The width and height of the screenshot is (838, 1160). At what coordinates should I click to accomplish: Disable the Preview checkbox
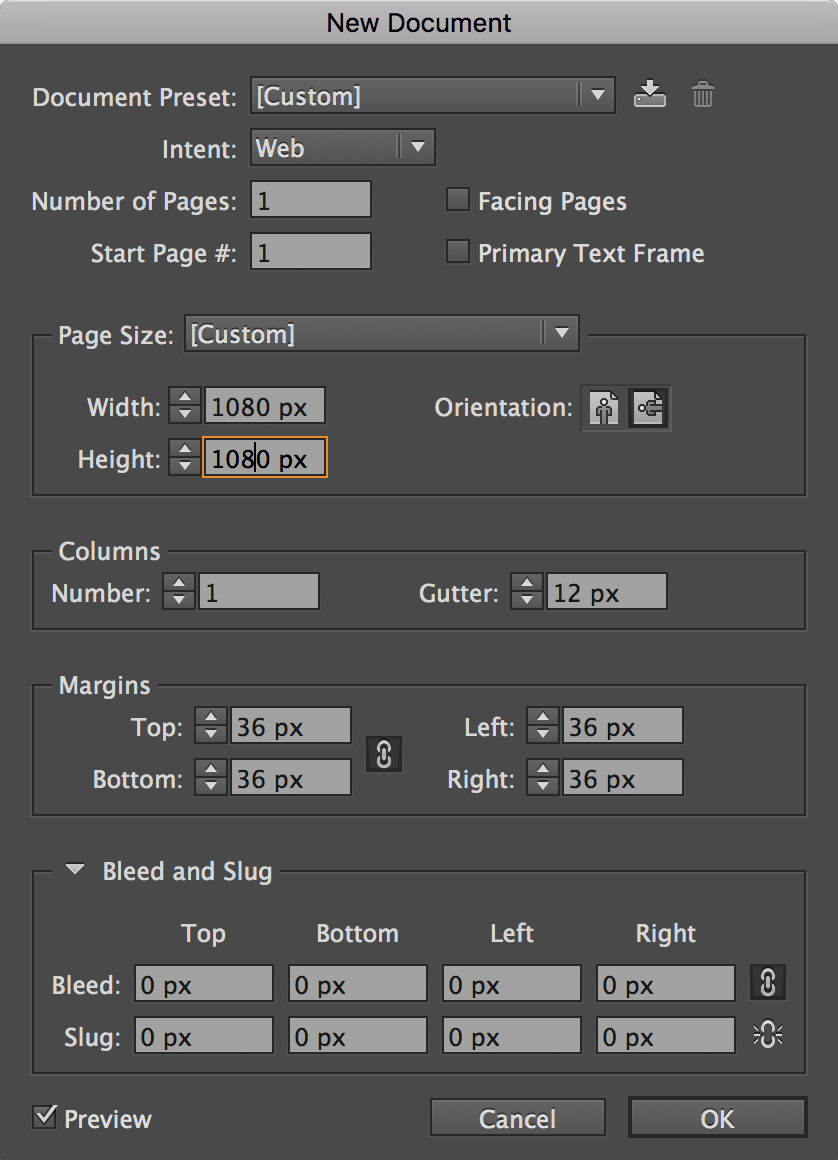43,1117
